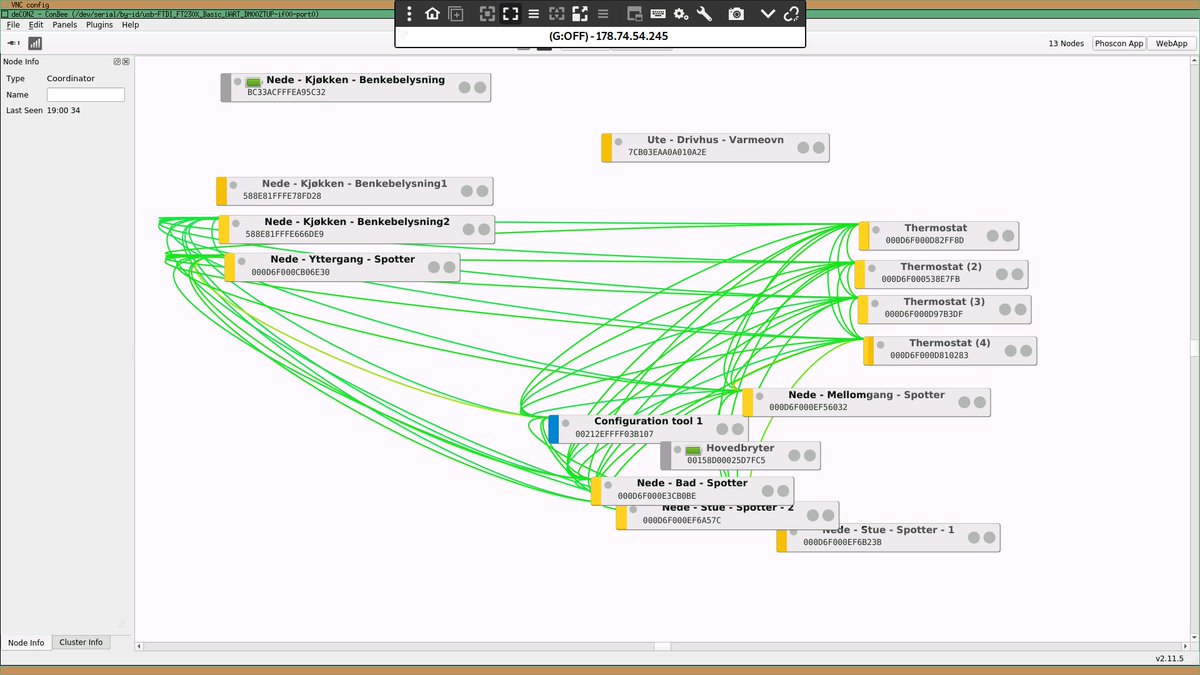Collapse the VNC toolbar with chevron icon

pyautogui.click(x=768, y=14)
